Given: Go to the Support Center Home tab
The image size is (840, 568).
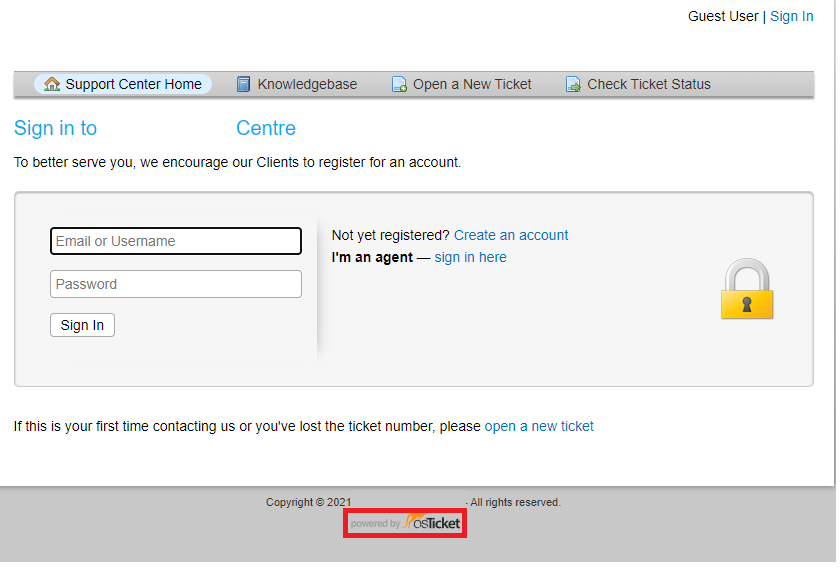Looking at the screenshot, I should coord(133,84).
